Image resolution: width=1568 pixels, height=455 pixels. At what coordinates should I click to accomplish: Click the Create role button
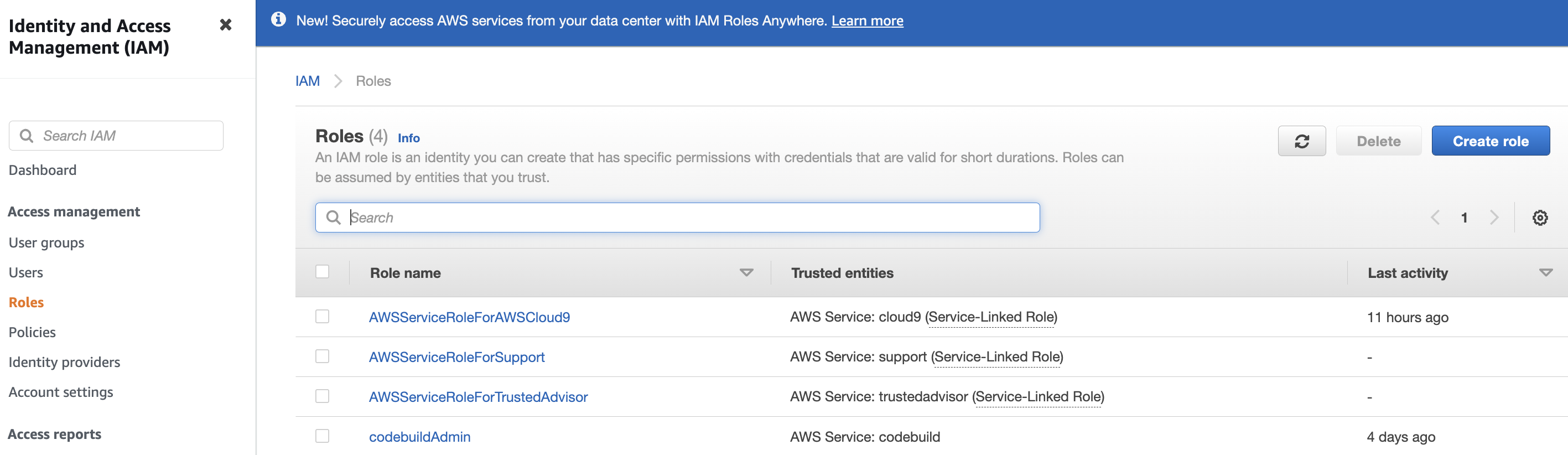coord(1490,141)
